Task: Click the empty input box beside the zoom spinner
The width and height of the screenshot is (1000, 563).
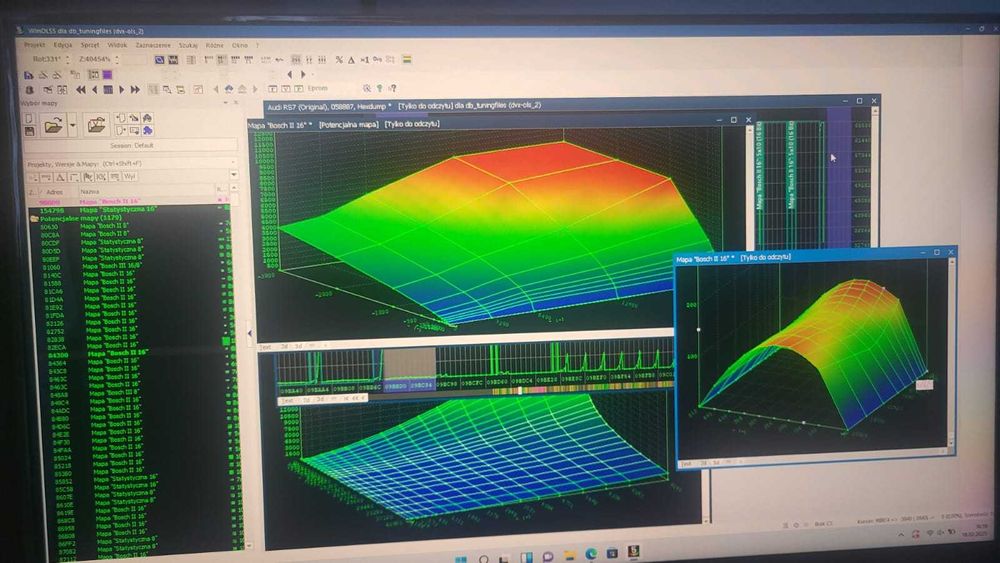Action: pos(135,59)
